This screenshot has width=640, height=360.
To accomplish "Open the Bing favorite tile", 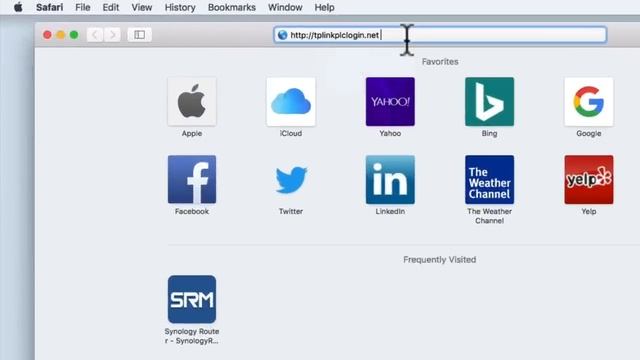I will [489, 102].
